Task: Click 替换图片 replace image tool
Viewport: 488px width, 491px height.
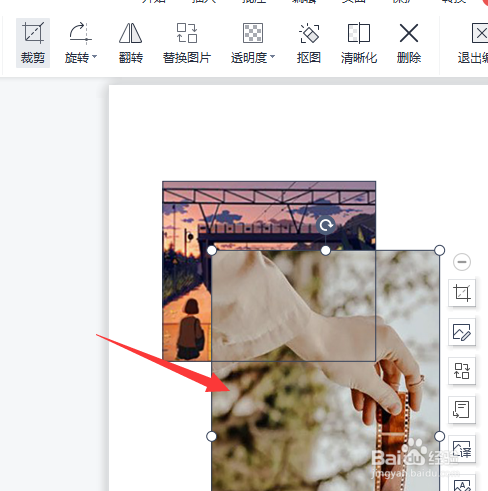Action: [x=187, y=43]
